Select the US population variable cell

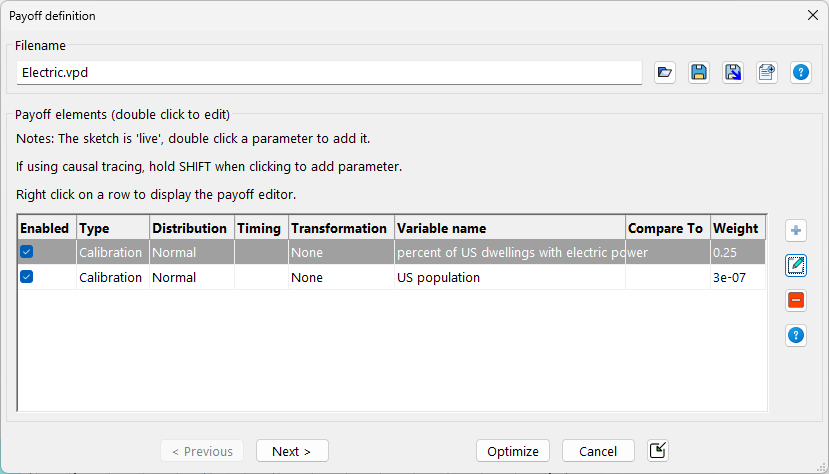click(509, 277)
